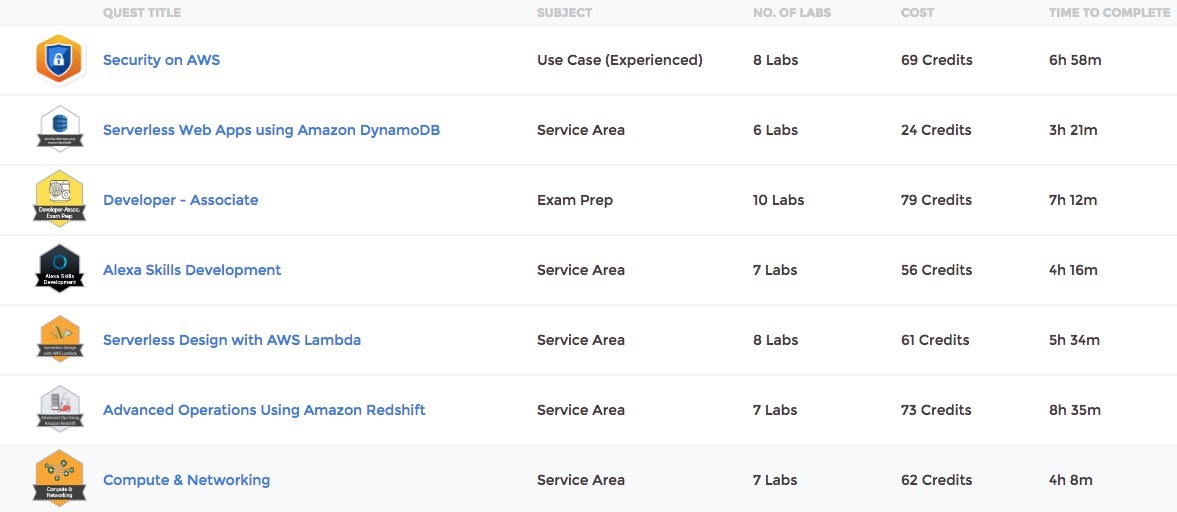Screen dimensions: 1177x512
Task: Click Service Area in the DynamoDB row
Action: (581, 130)
